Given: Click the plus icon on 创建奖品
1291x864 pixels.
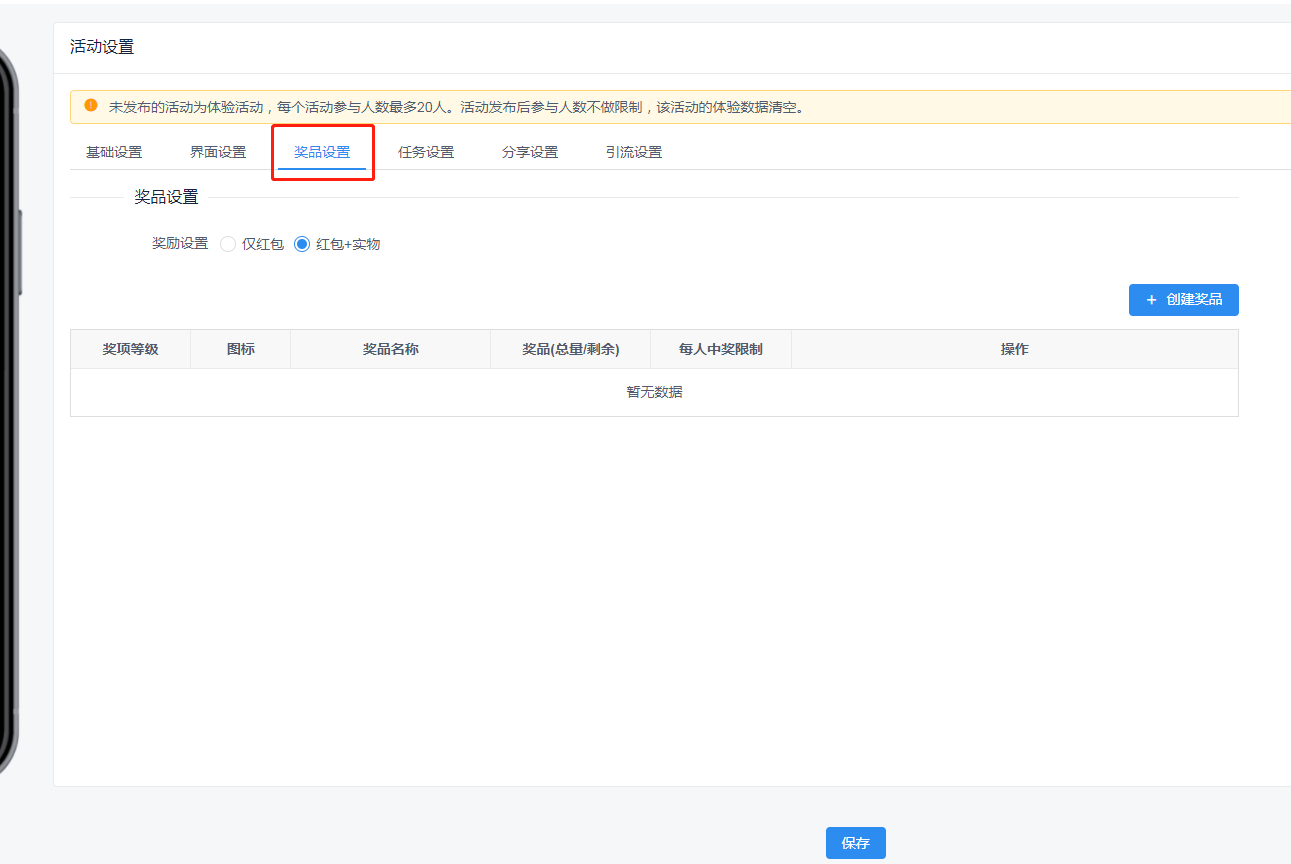Looking at the screenshot, I should pos(1151,300).
